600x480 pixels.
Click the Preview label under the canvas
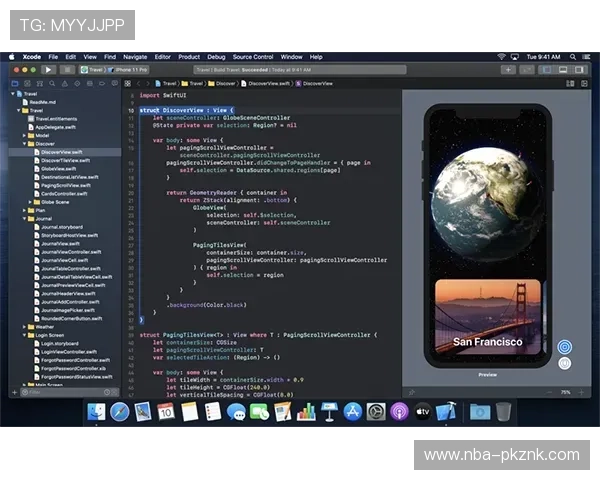(x=487, y=374)
